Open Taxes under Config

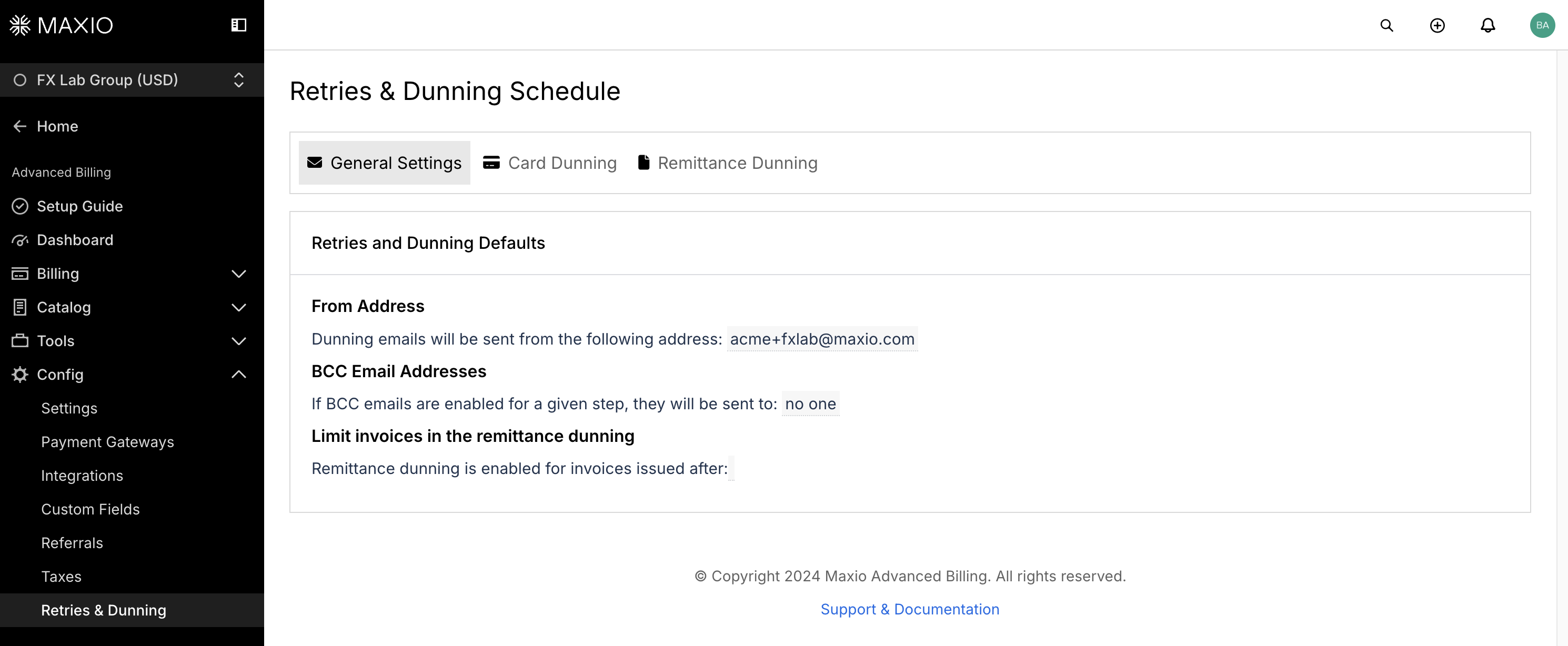61,576
